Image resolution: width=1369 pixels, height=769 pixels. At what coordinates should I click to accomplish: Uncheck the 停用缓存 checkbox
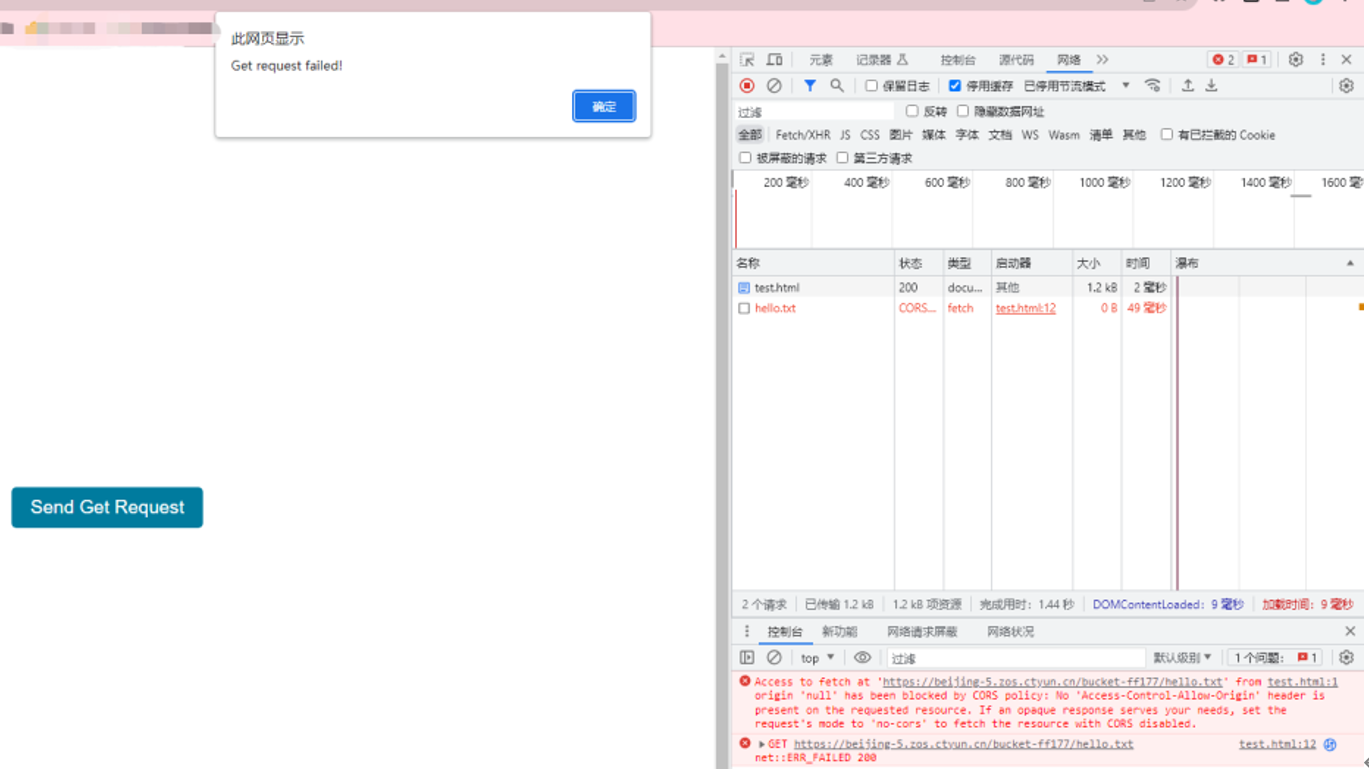click(x=955, y=86)
